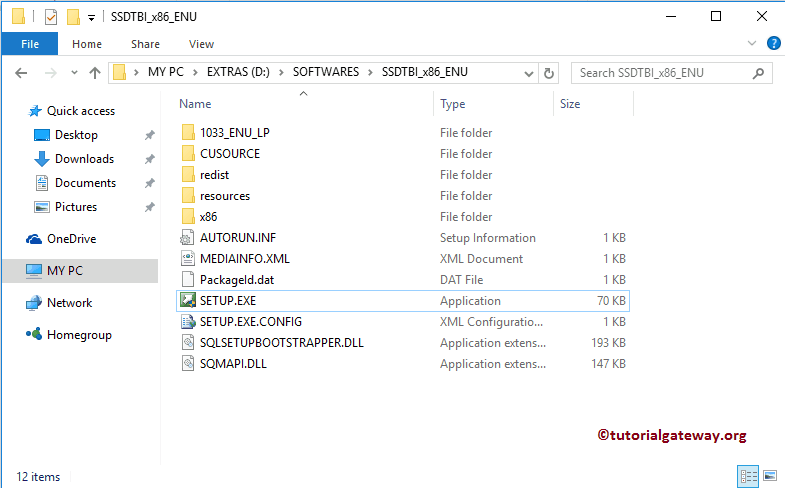Image resolution: width=785 pixels, height=488 pixels.
Task: Go up one folder level
Action: pos(95,73)
